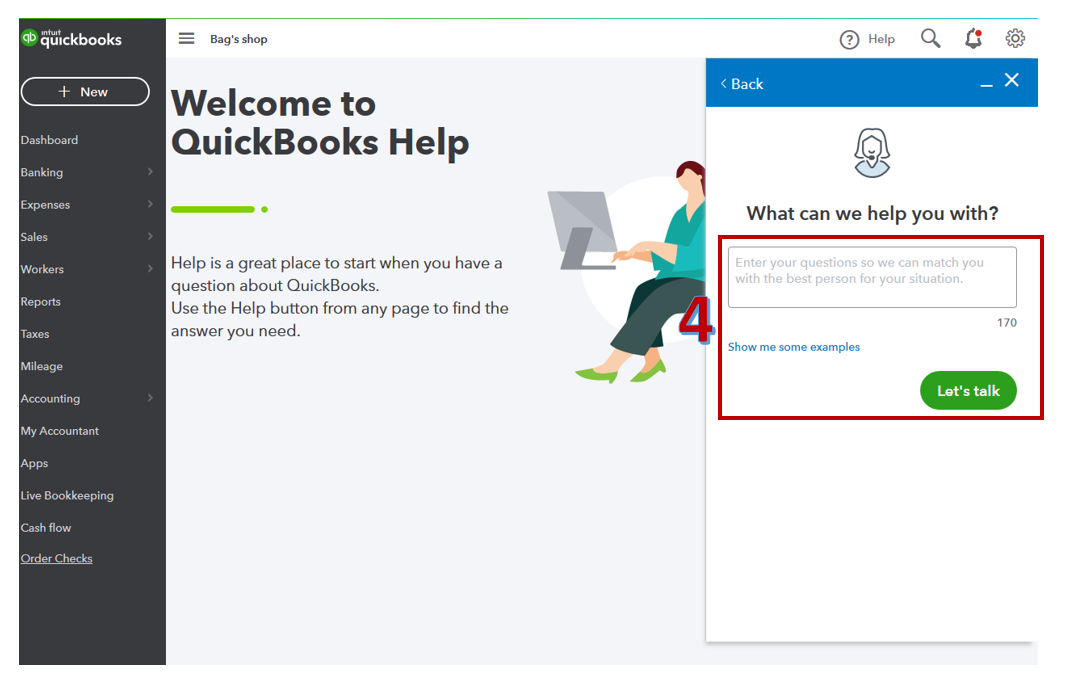Focus the question text box
1089x680 pixels.
click(872, 277)
